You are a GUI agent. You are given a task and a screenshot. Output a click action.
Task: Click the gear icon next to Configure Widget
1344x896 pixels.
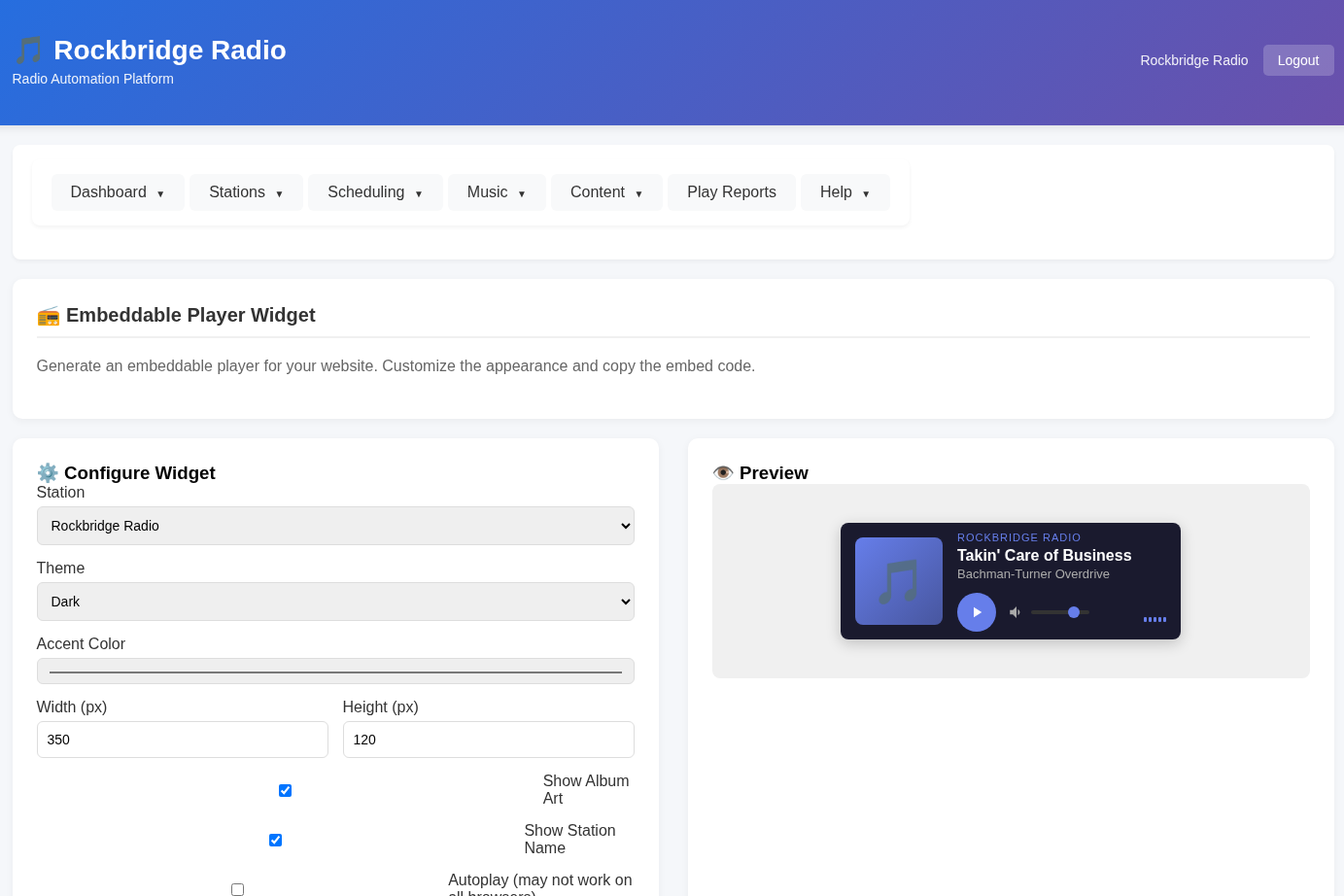[x=47, y=473]
